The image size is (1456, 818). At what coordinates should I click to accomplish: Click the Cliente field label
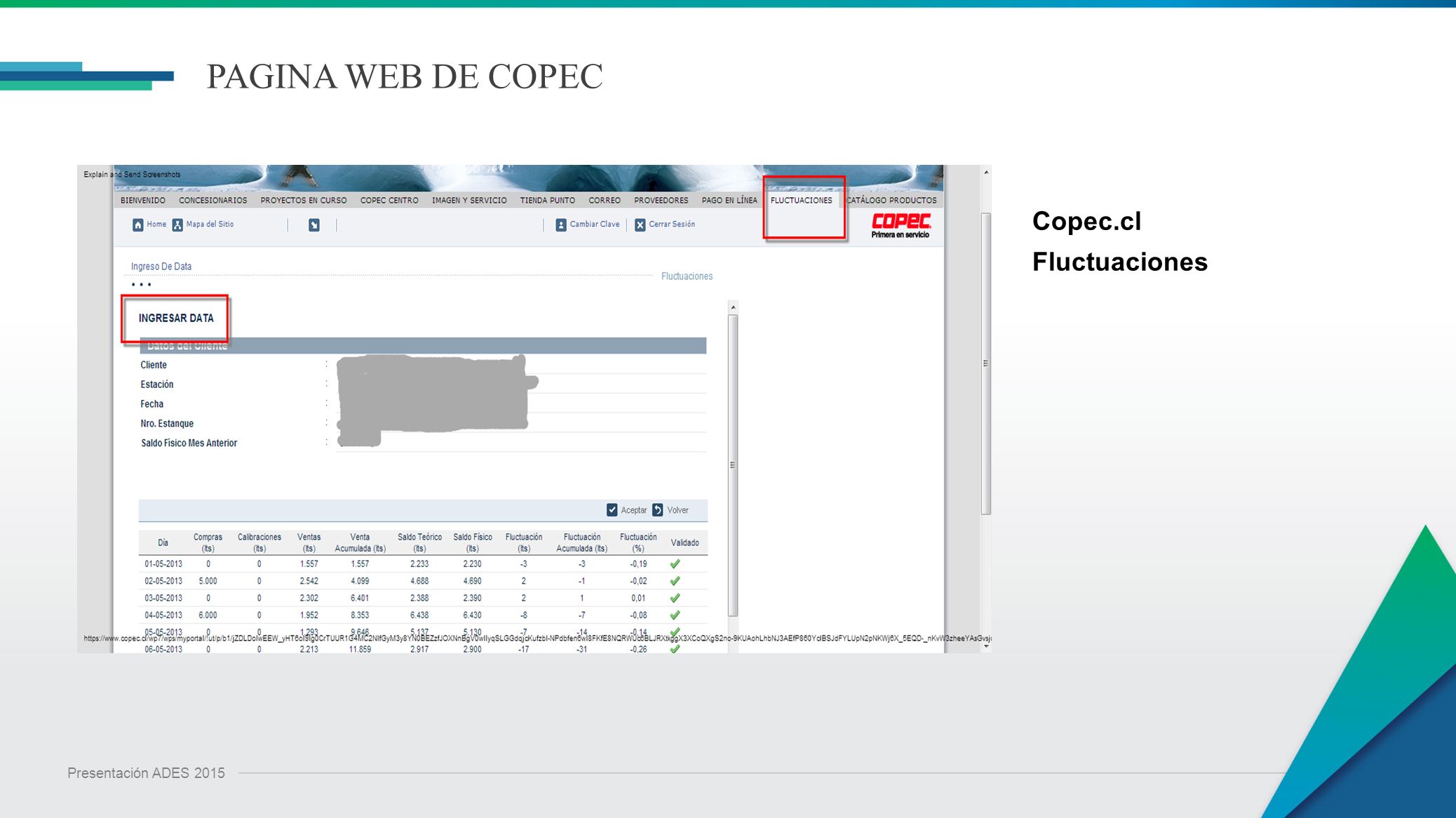point(154,366)
